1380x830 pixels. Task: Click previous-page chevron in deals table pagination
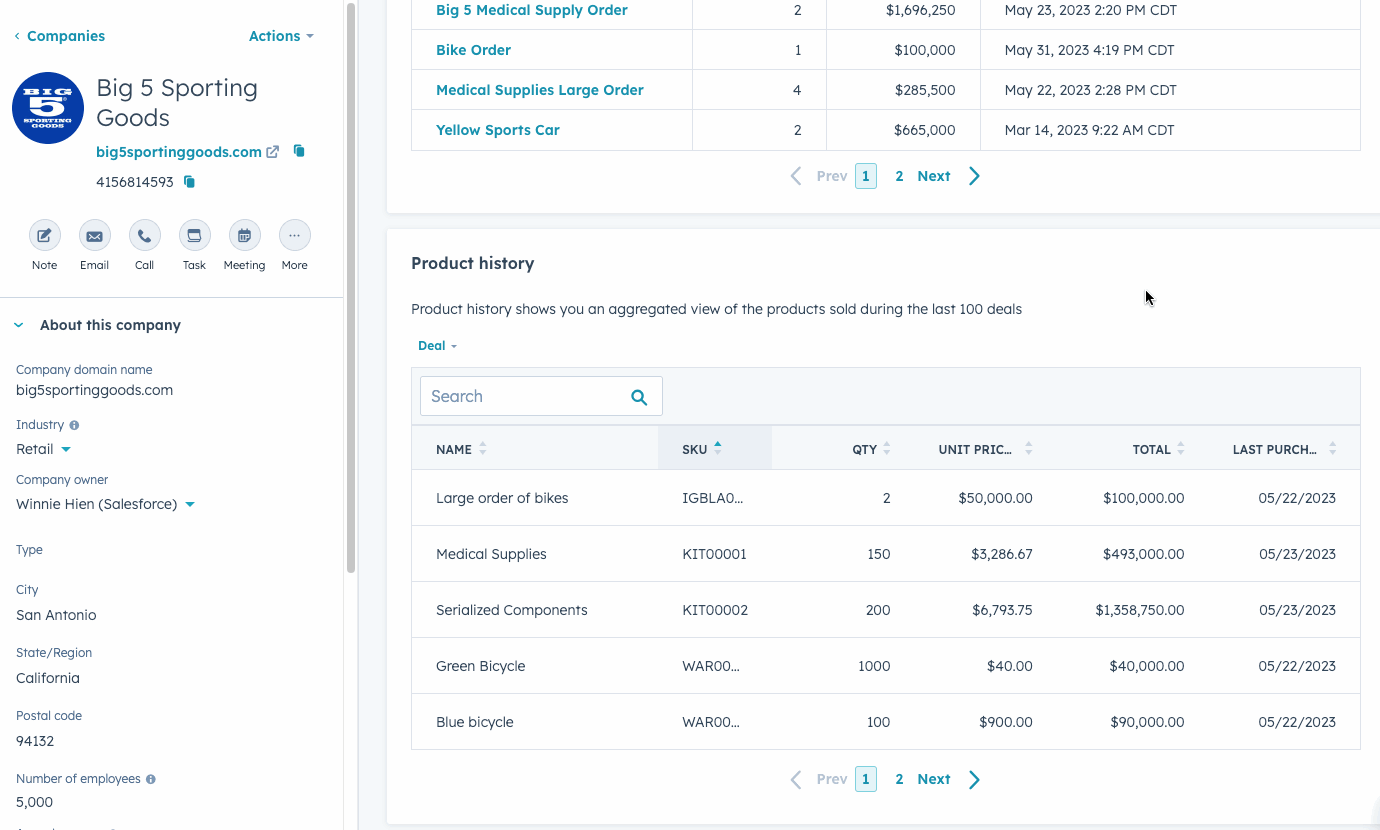click(x=796, y=176)
